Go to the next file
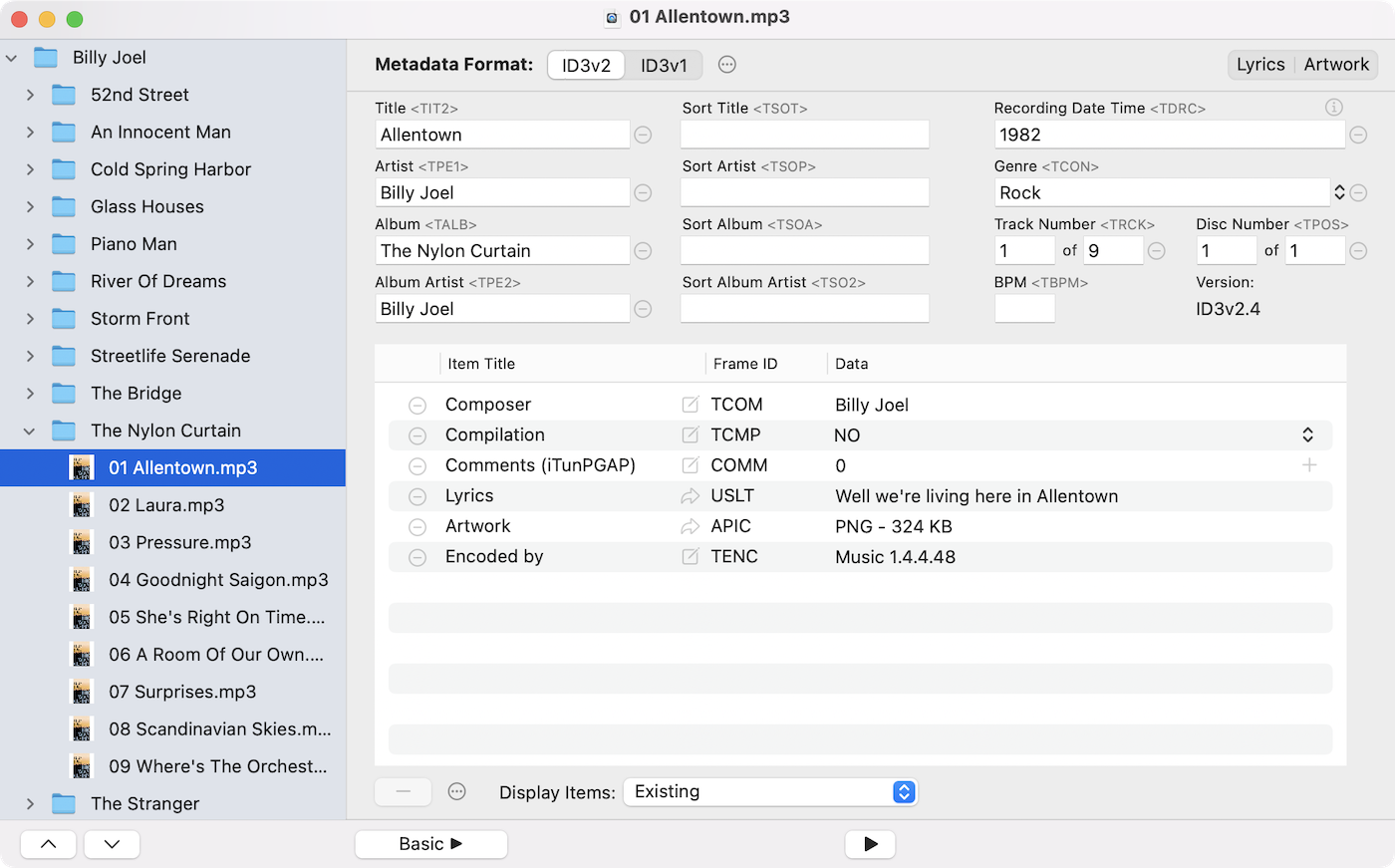Viewport: 1395px width, 868px height. (x=112, y=844)
